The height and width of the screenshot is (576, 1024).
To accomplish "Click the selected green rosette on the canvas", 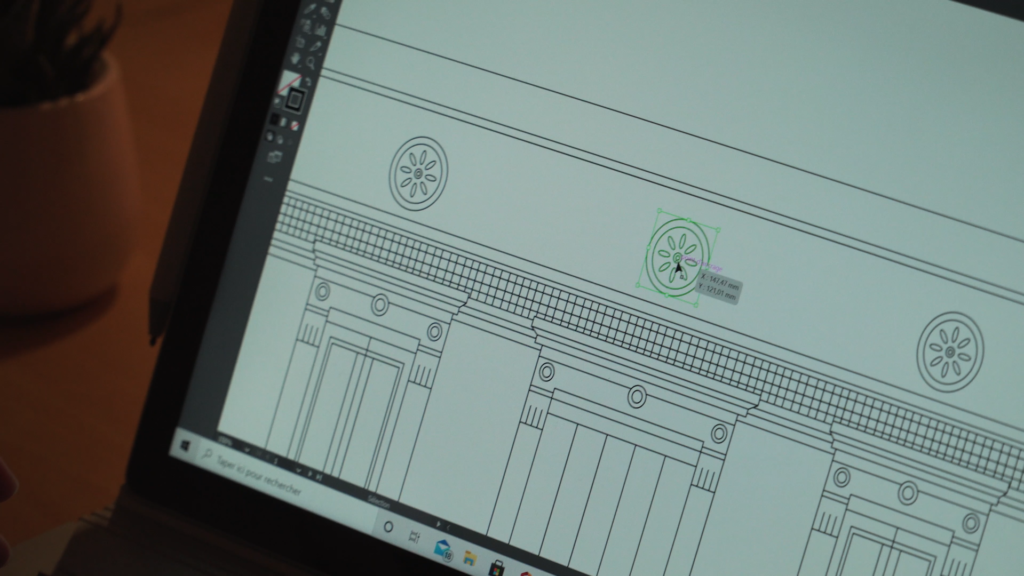I will [x=679, y=257].
